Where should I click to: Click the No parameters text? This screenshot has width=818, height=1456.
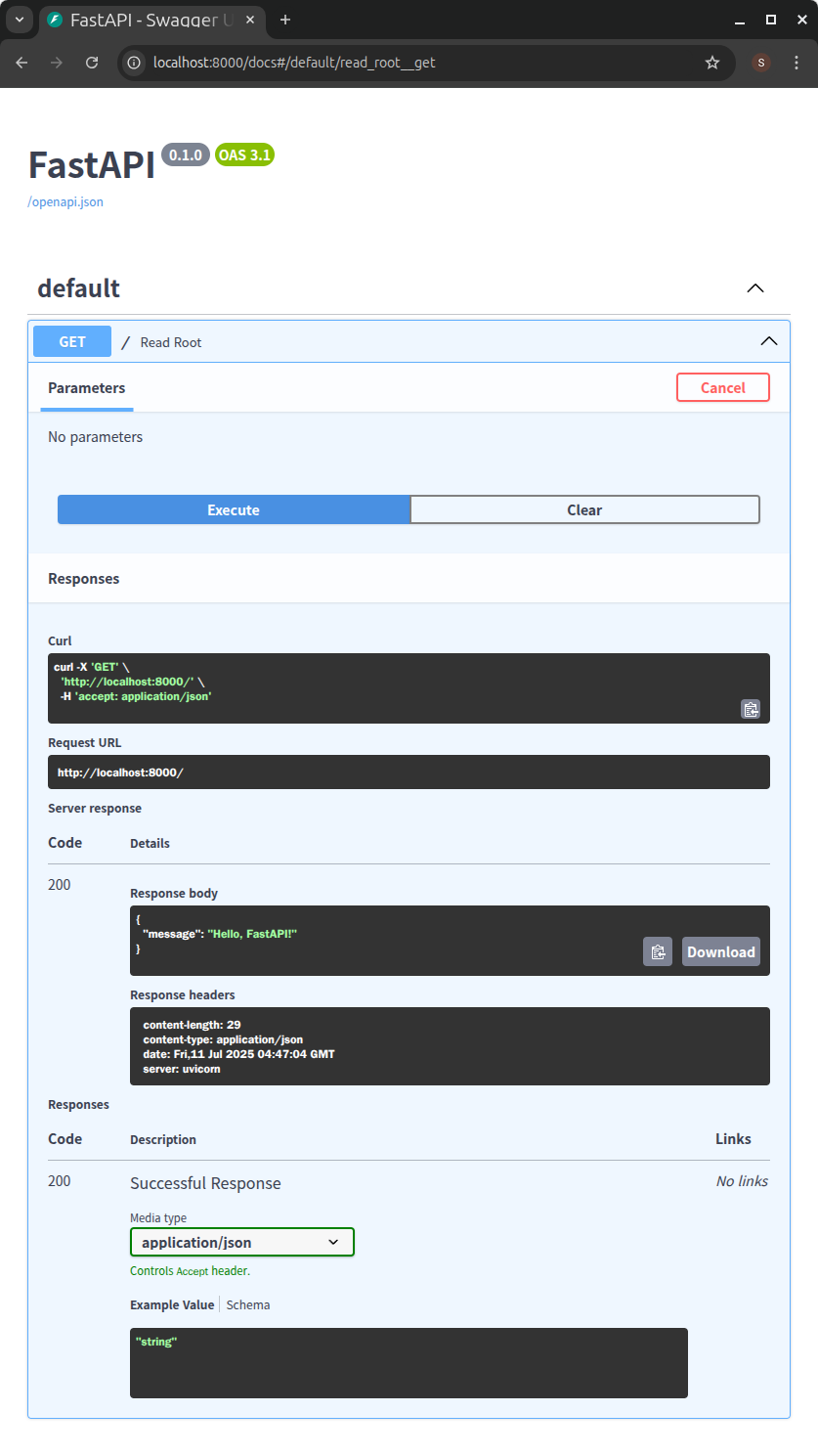95,437
